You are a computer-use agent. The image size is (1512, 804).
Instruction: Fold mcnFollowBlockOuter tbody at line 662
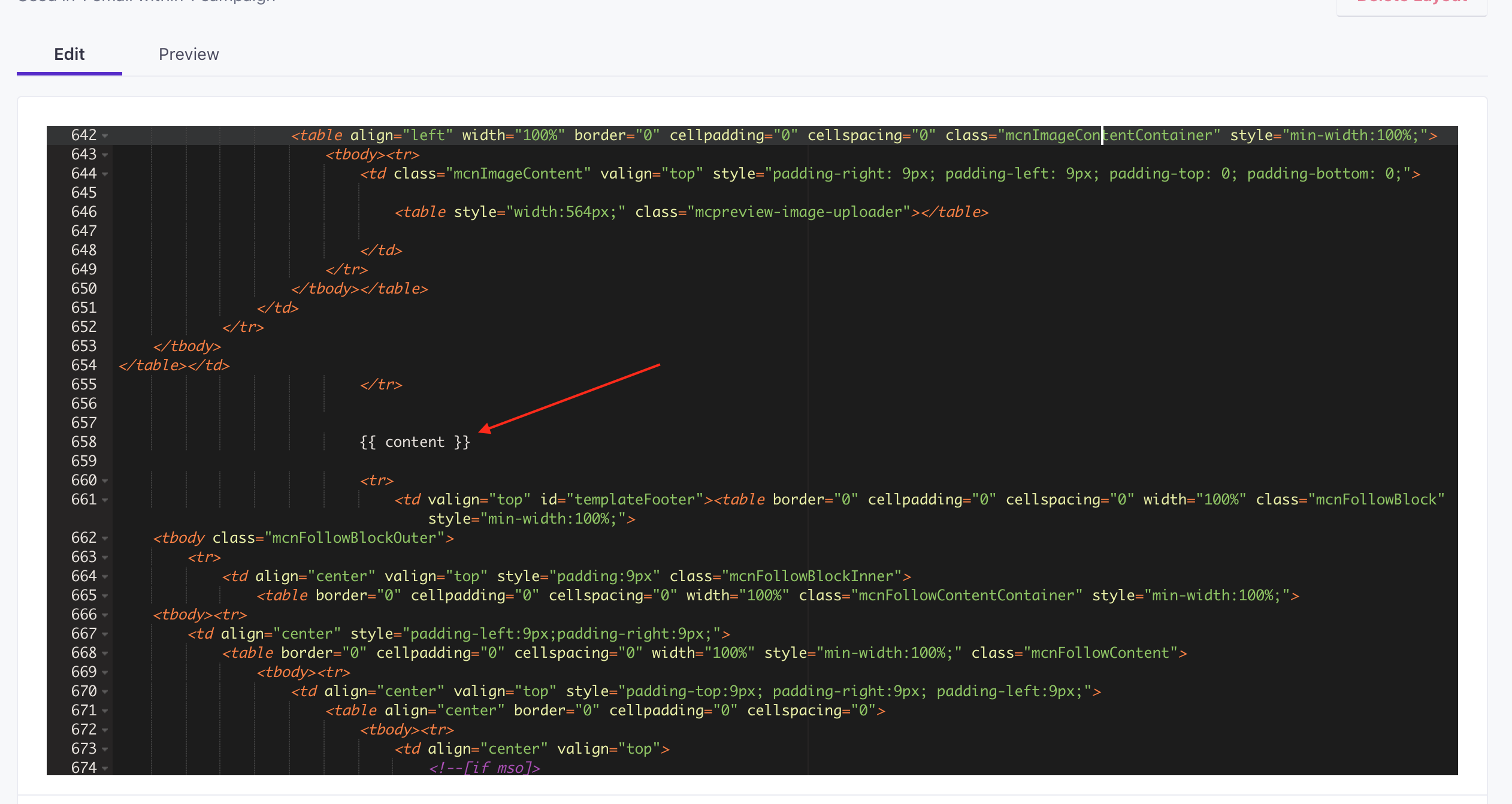[x=105, y=539]
